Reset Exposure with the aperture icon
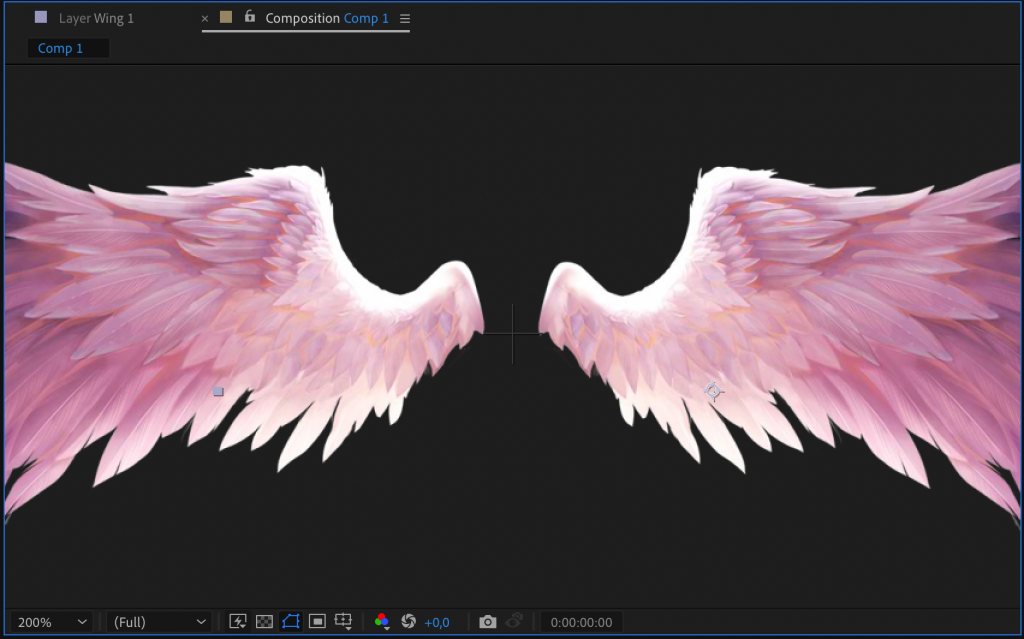1024x639 pixels. [410, 621]
